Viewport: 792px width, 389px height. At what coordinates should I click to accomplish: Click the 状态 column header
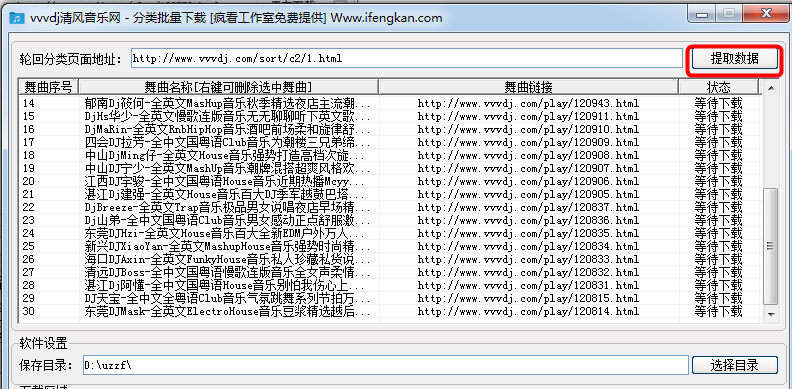tap(718, 87)
